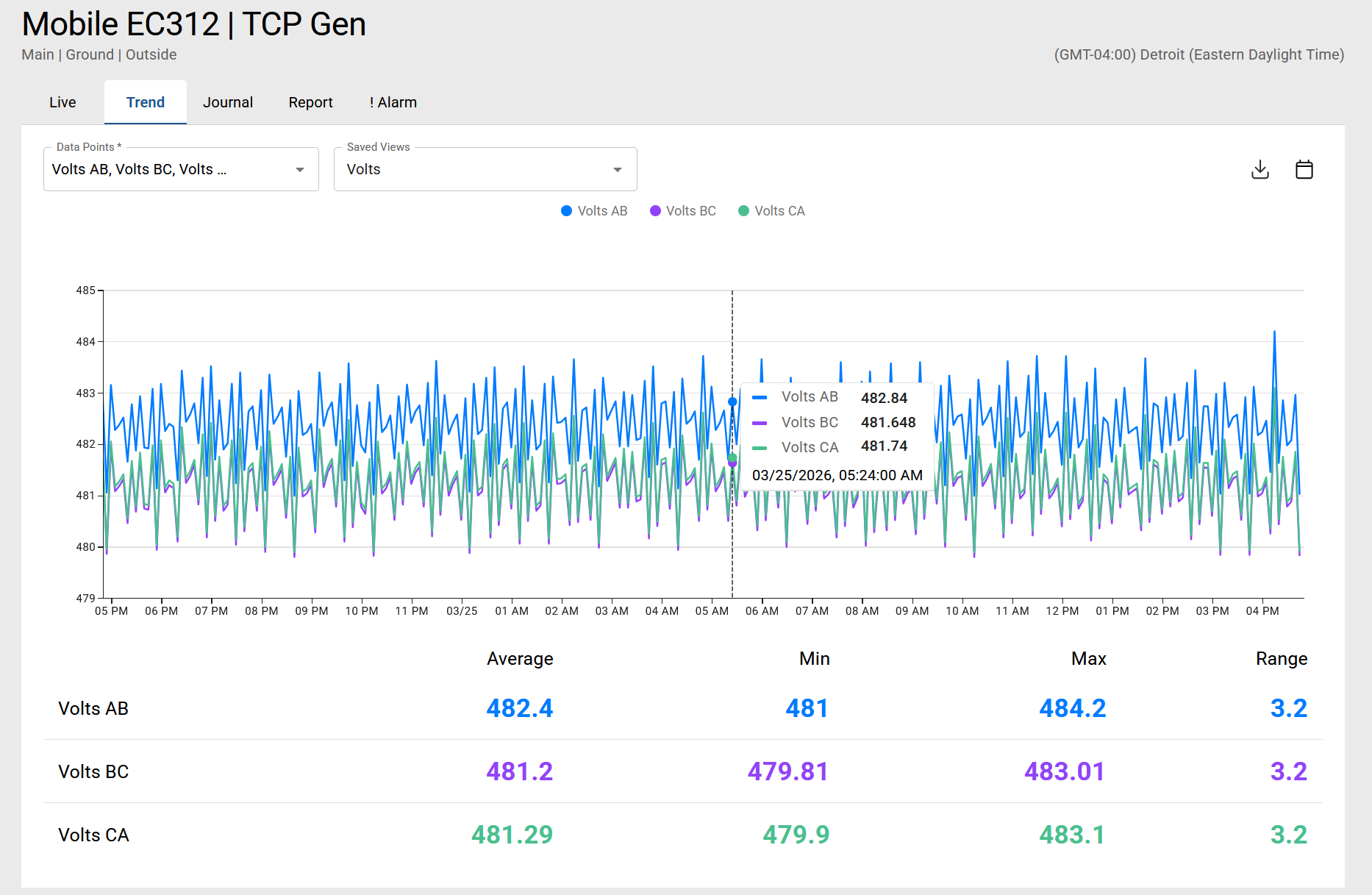Expand the Saved Views dropdown arrow
This screenshot has width=1372, height=895.
pos(618,170)
